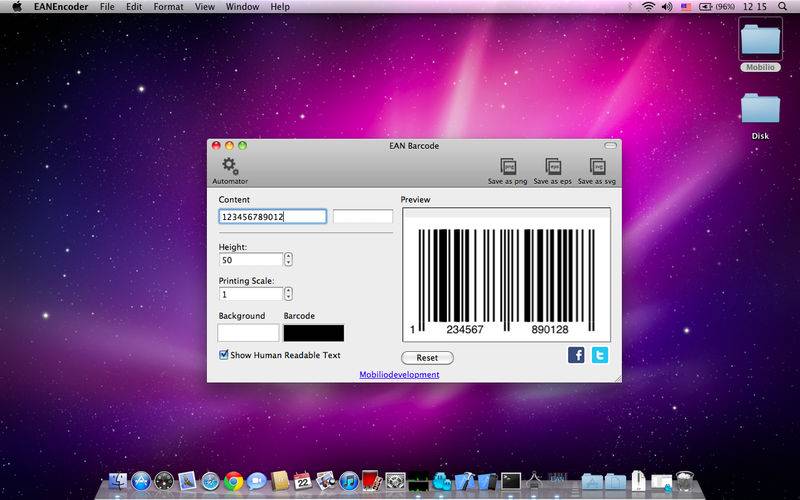Click the Save as svg icon
Image resolution: width=800 pixels, height=500 pixels.
click(597, 167)
